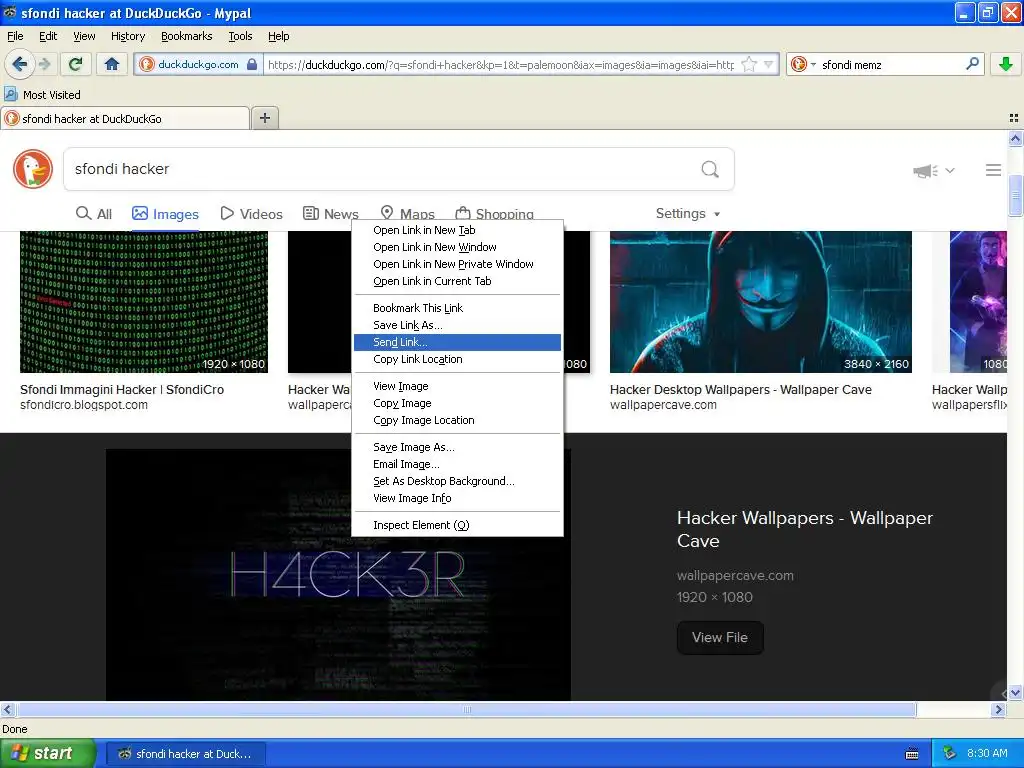Switch to the All results tab

coord(94,214)
